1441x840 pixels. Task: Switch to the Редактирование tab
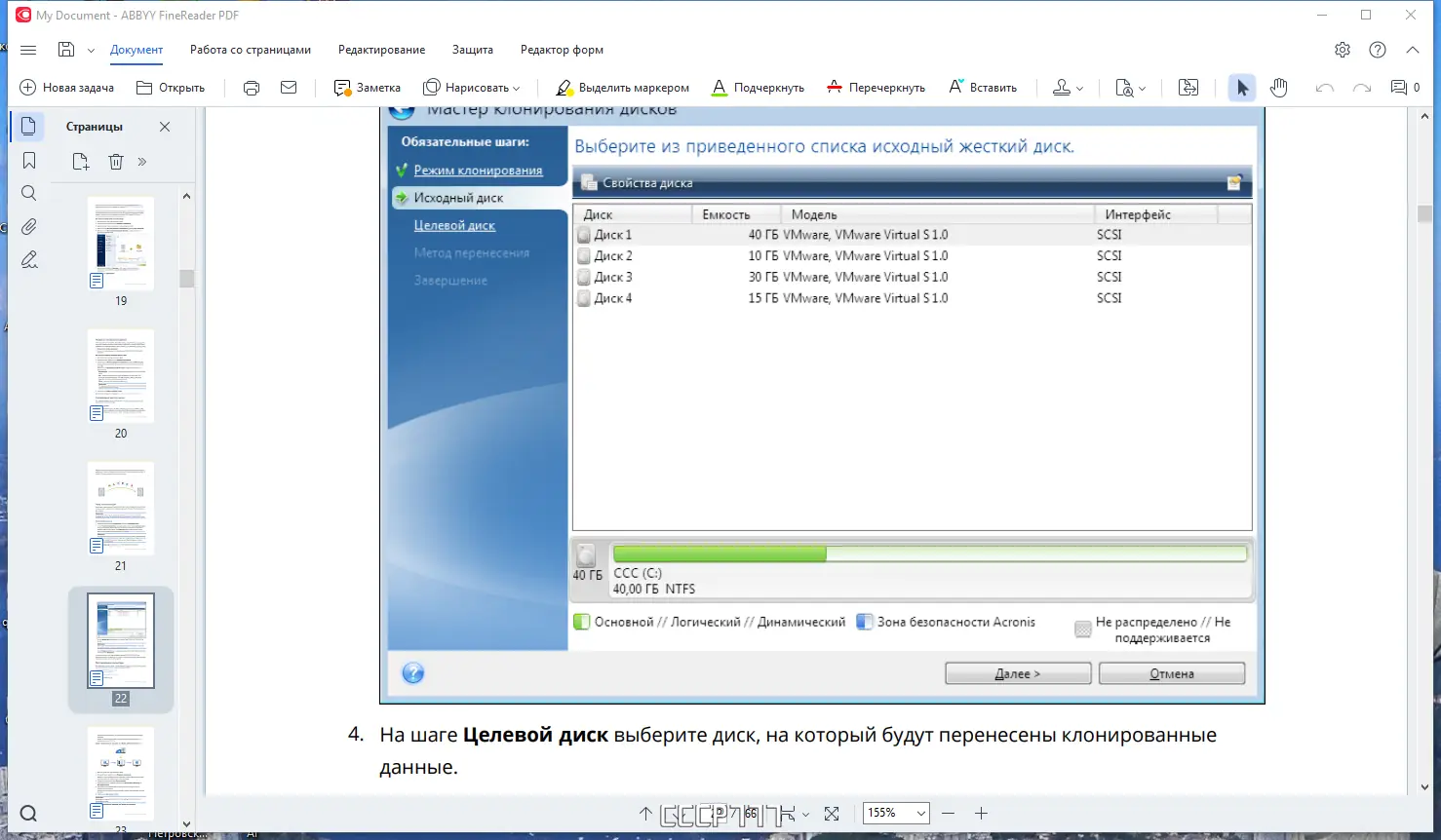click(x=381, y=49)
